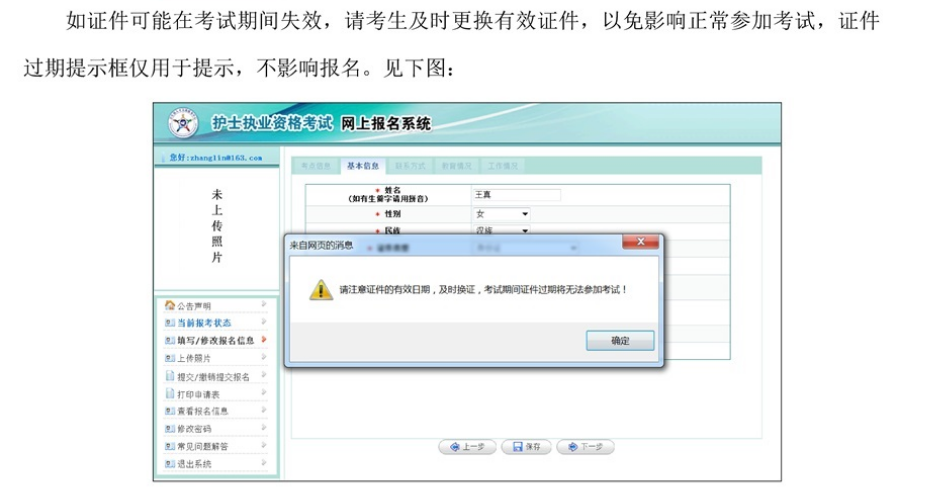Screen dimensions: 927x498
Task: Click the 公告声明 home icon in sidebar
Action: [x=169, y=306]
